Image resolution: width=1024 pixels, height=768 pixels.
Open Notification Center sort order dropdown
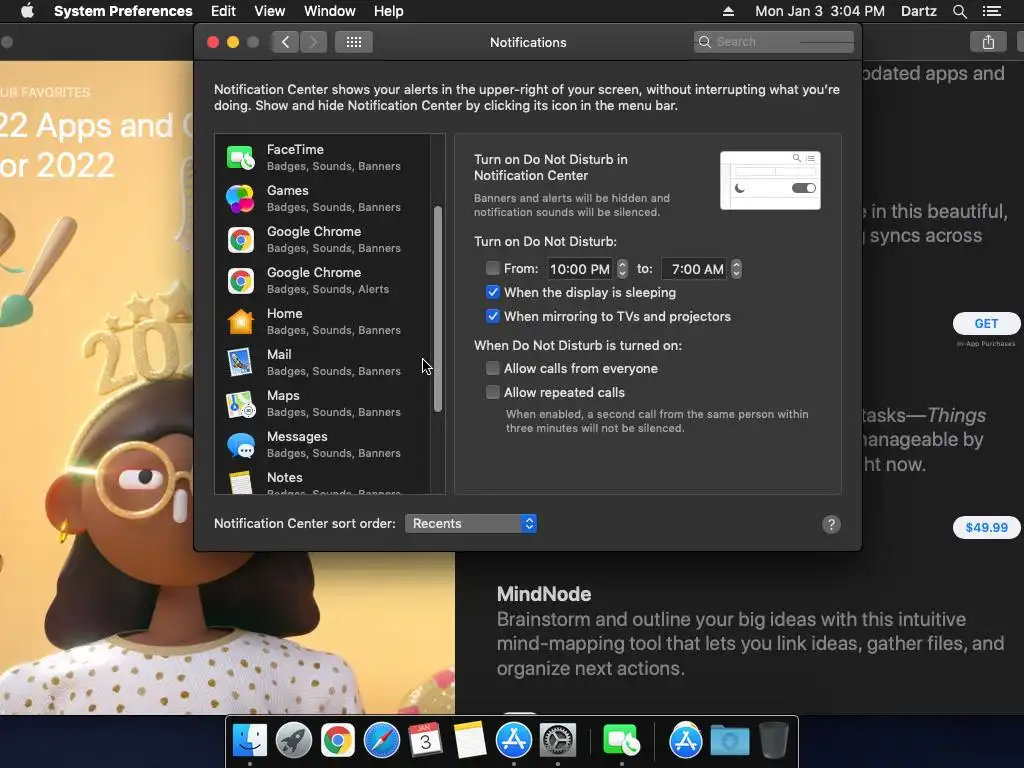(x=471, y=524)
